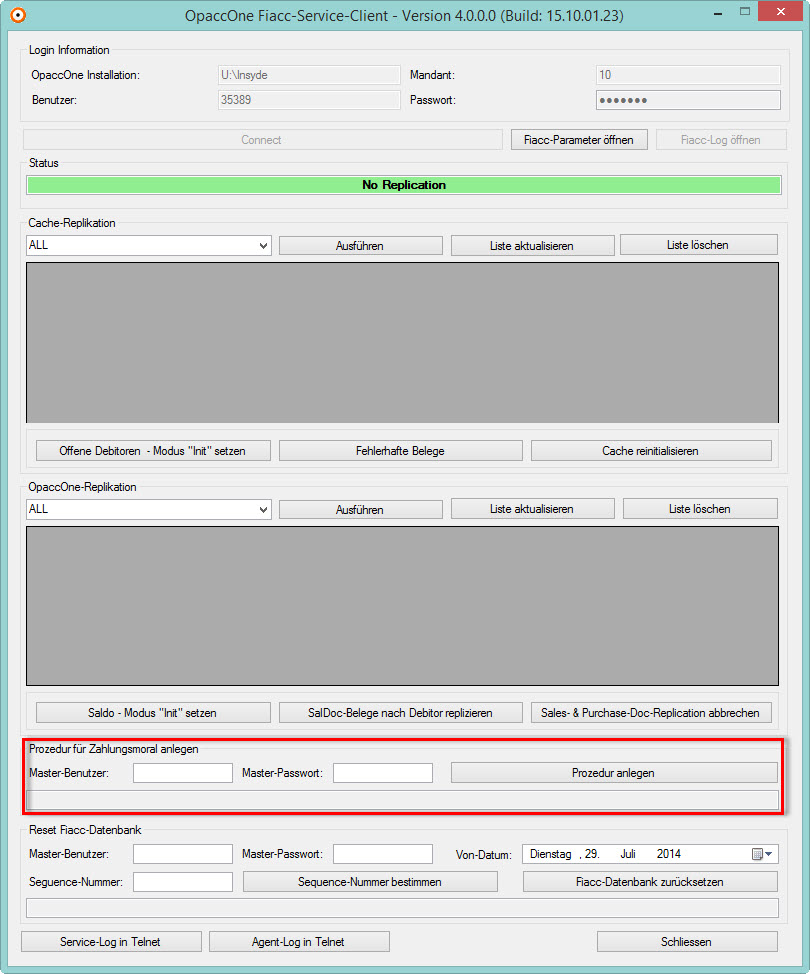Focus the Sequence-Nummer input field

coord(183,881)
